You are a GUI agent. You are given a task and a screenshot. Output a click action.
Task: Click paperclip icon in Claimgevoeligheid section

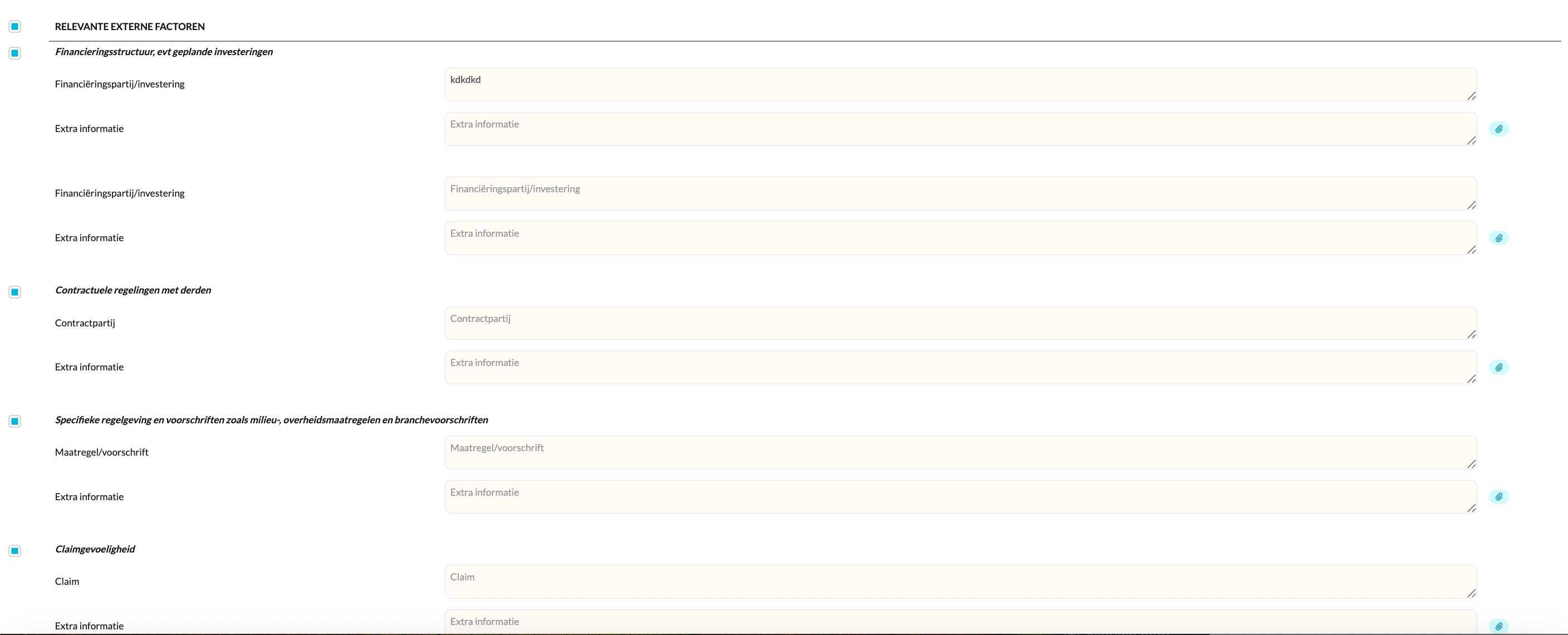coord(1498,626)
